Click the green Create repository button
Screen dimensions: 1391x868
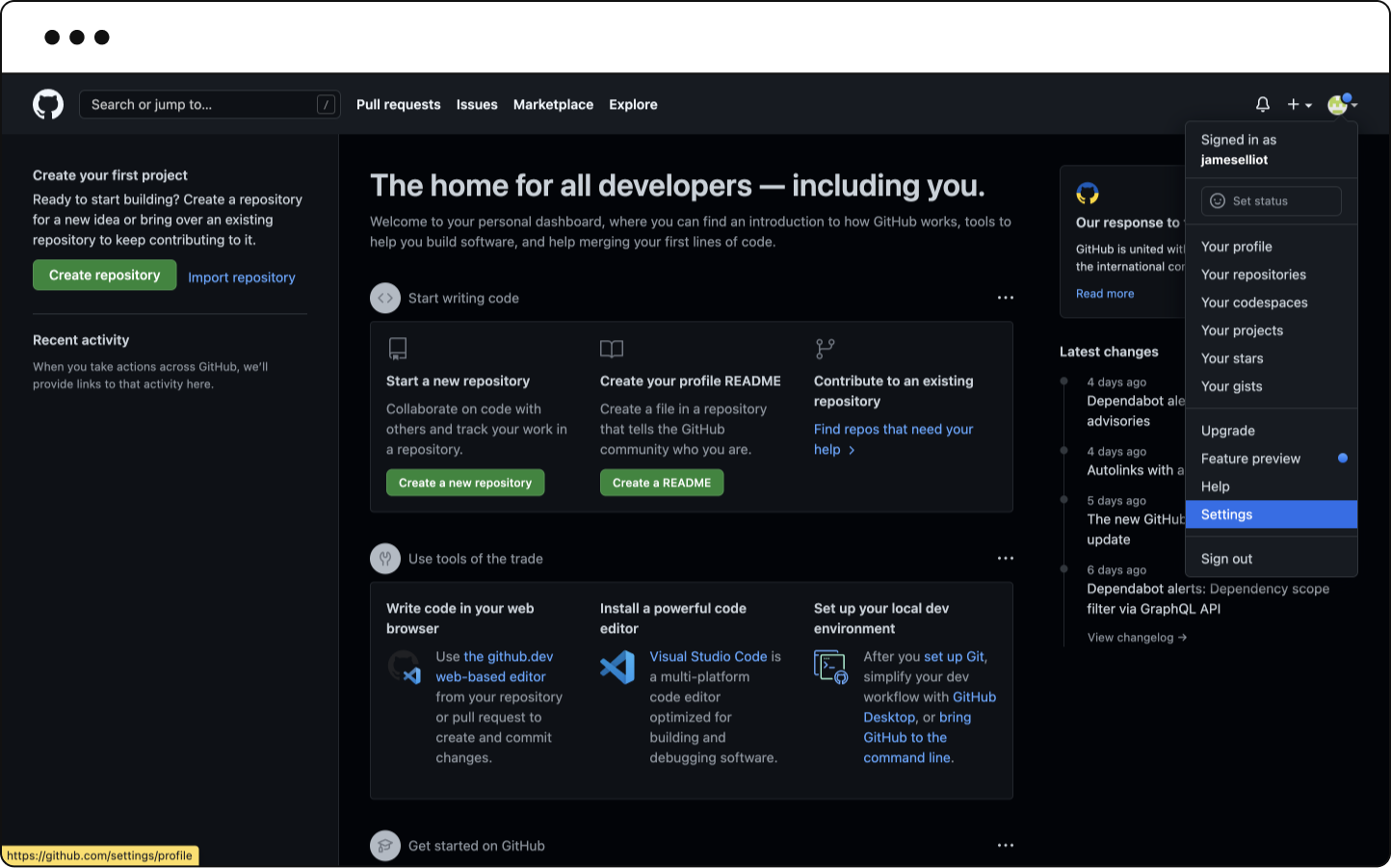point(105,275)
